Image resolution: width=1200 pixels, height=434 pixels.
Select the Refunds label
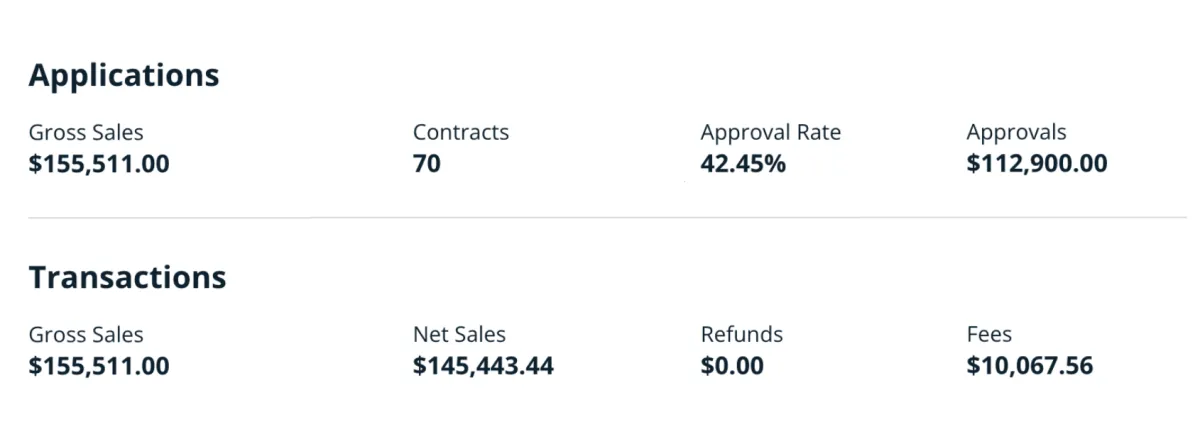pyautogui.click(x=742, y=334)
